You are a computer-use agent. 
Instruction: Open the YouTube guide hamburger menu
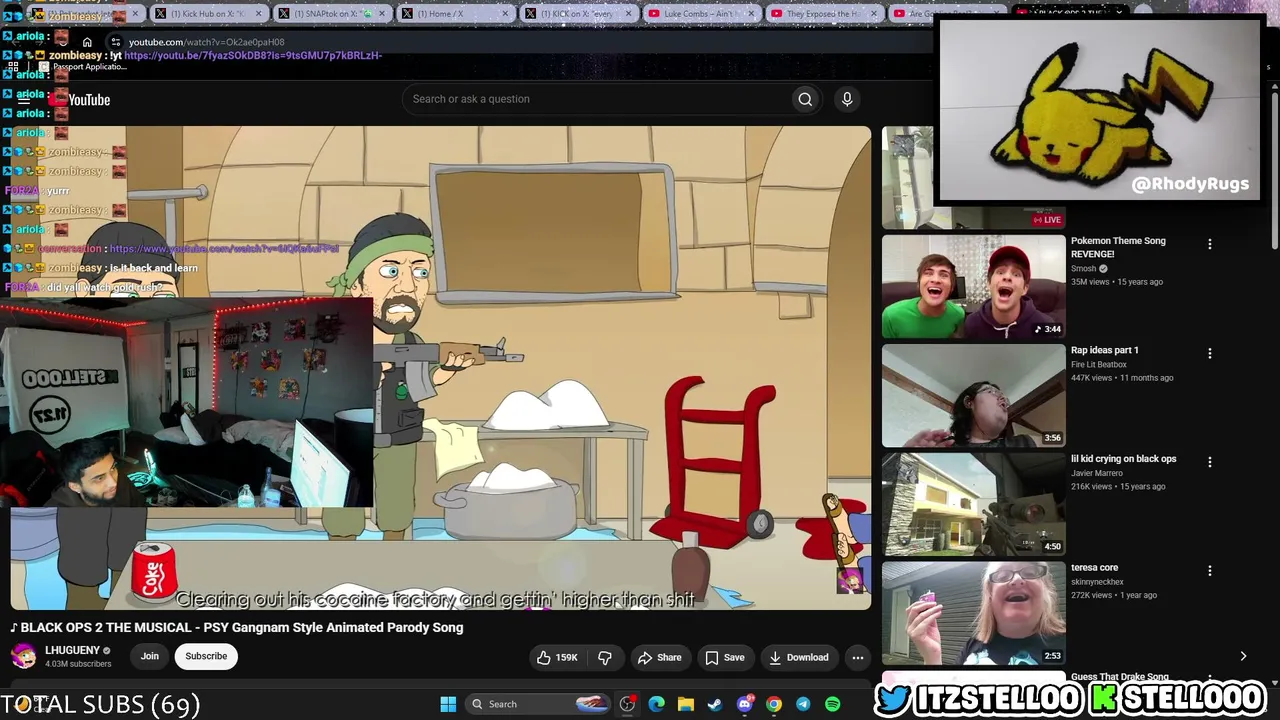pos(23,99)
